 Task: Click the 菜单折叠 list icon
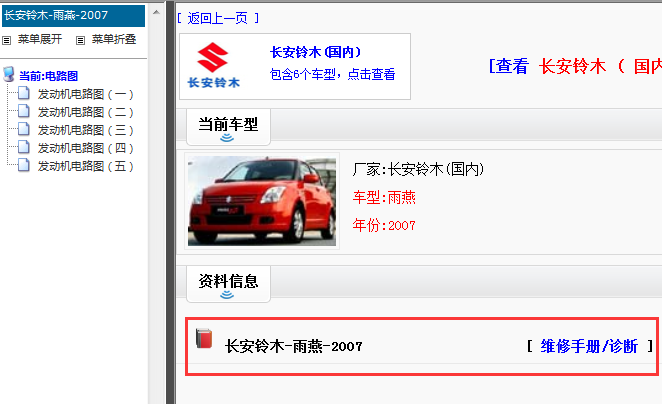point(80,41)
